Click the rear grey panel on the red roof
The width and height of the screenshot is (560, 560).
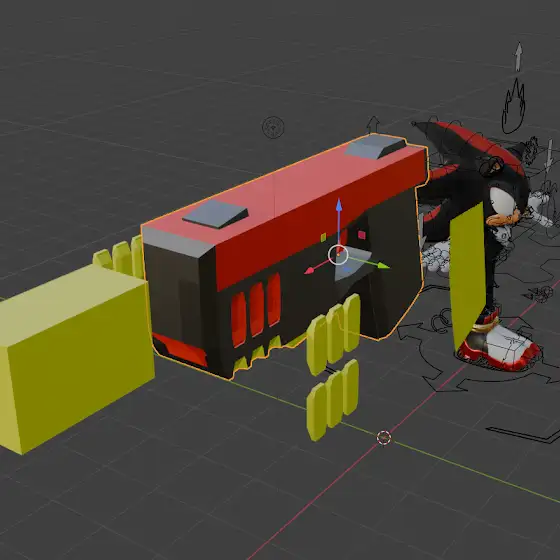click(x=376, y=146)
